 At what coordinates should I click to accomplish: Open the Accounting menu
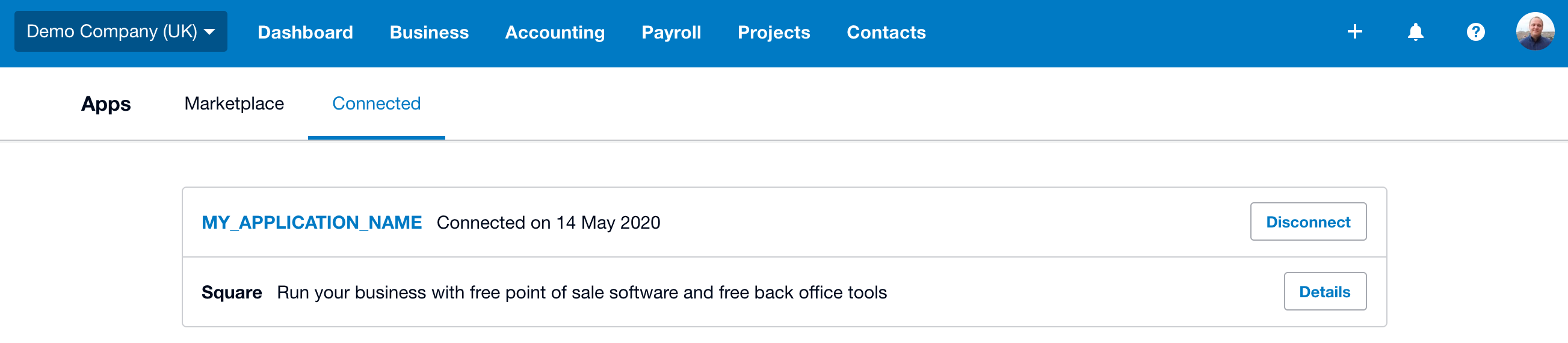click(x=555, y=32)
